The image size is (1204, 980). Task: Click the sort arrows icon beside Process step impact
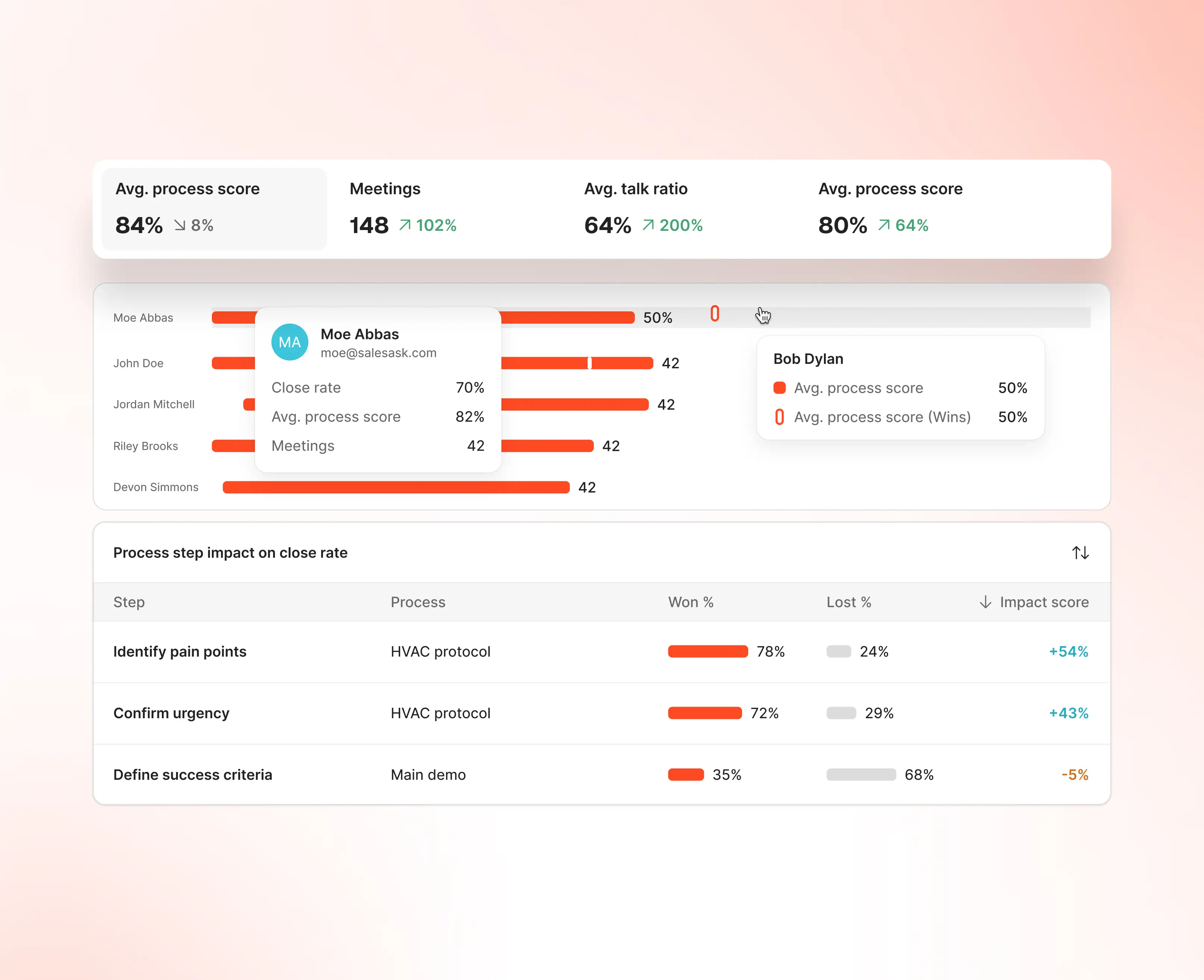point(1080,553)
